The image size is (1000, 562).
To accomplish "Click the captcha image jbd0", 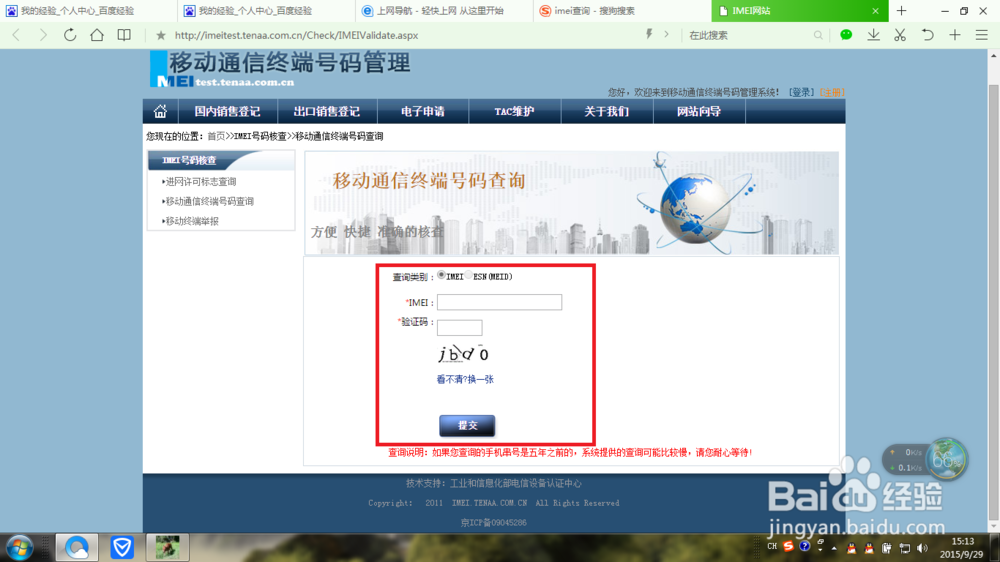I will pos(464,353).
